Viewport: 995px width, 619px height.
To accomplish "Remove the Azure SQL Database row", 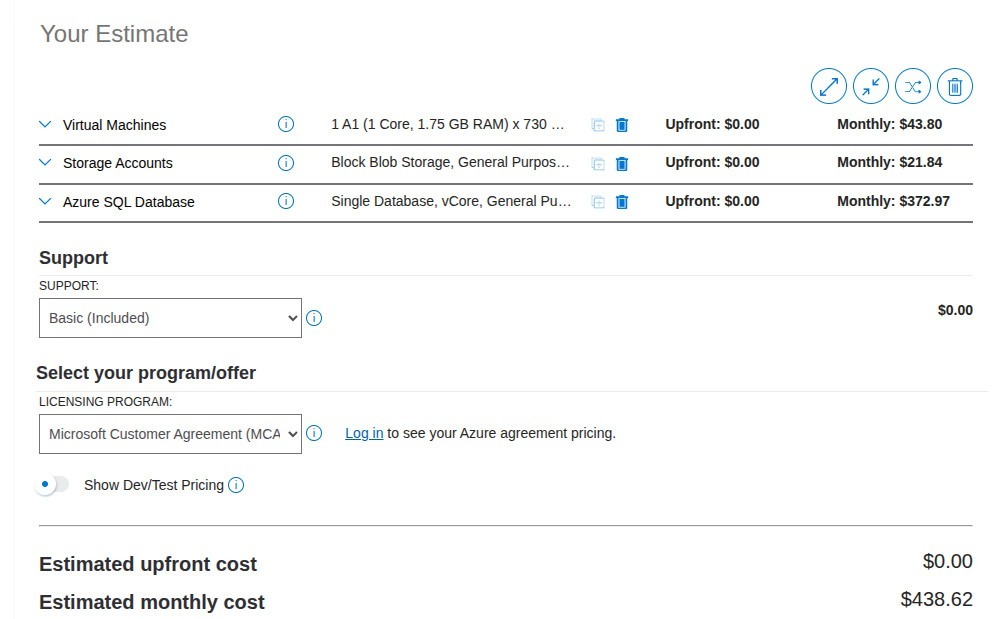I will [622, 202].
